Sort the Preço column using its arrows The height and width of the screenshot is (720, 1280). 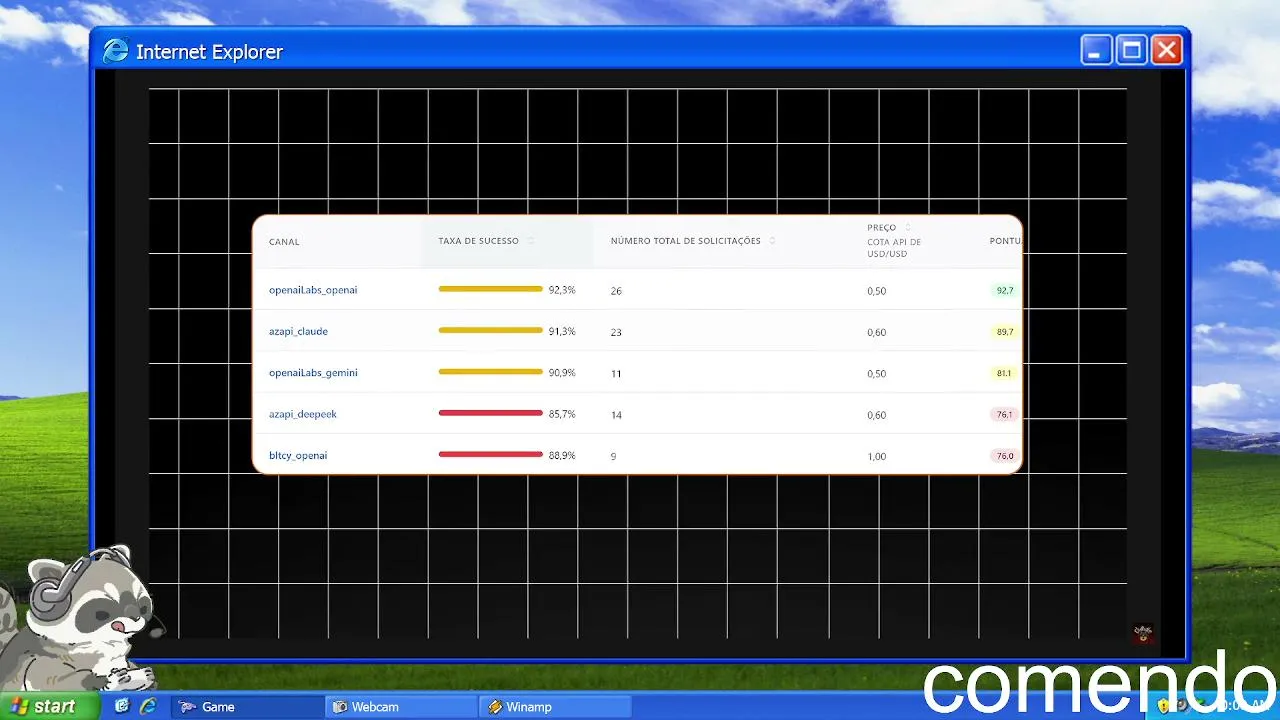coord(908,228)
